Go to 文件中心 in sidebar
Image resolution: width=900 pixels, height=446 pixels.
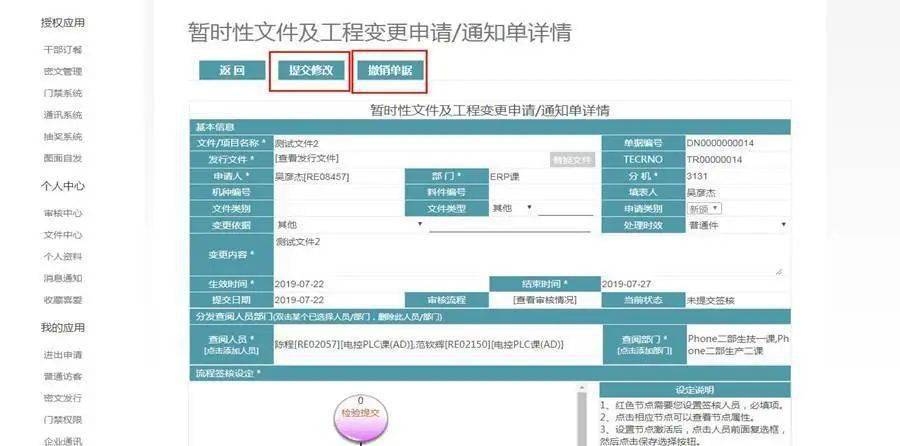(x=63, y=235)
